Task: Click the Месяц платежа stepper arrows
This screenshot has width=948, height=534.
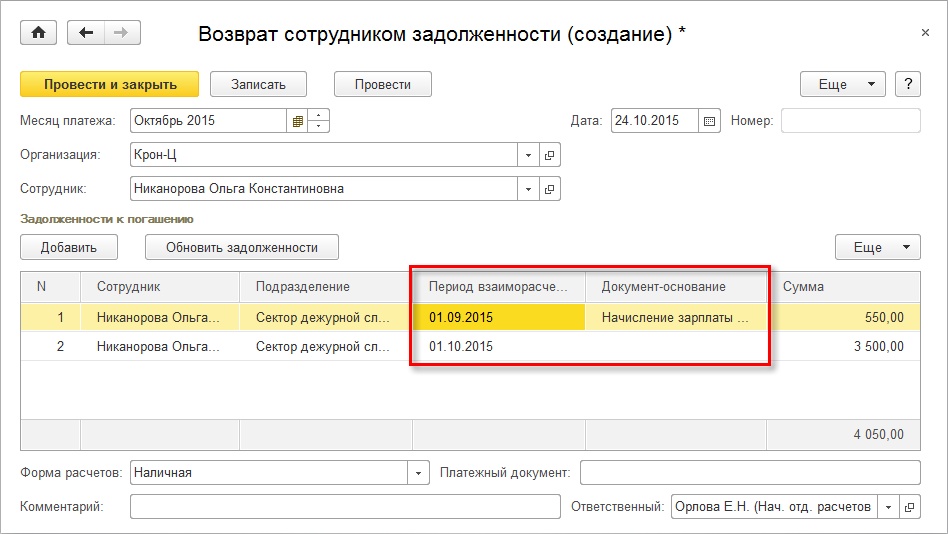Action: 319,121
